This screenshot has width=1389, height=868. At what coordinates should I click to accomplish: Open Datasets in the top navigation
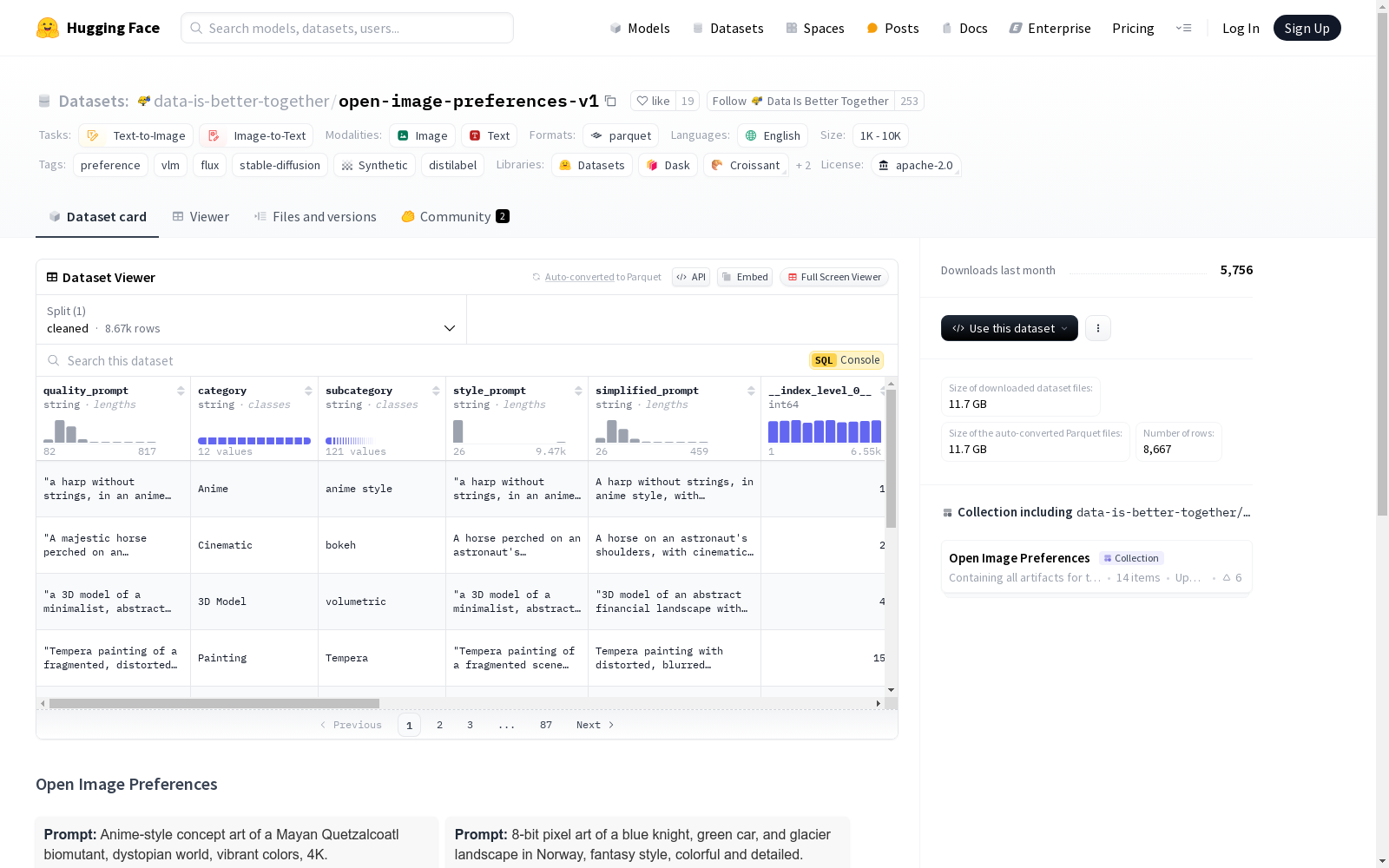727,28
